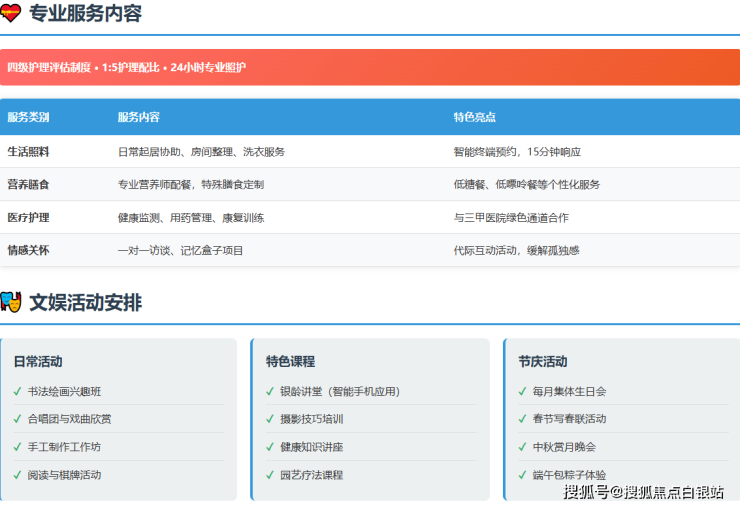Viewport: 740px width, 508px height.
Task: Click the 医疗护理 row label
Action: 28,217
